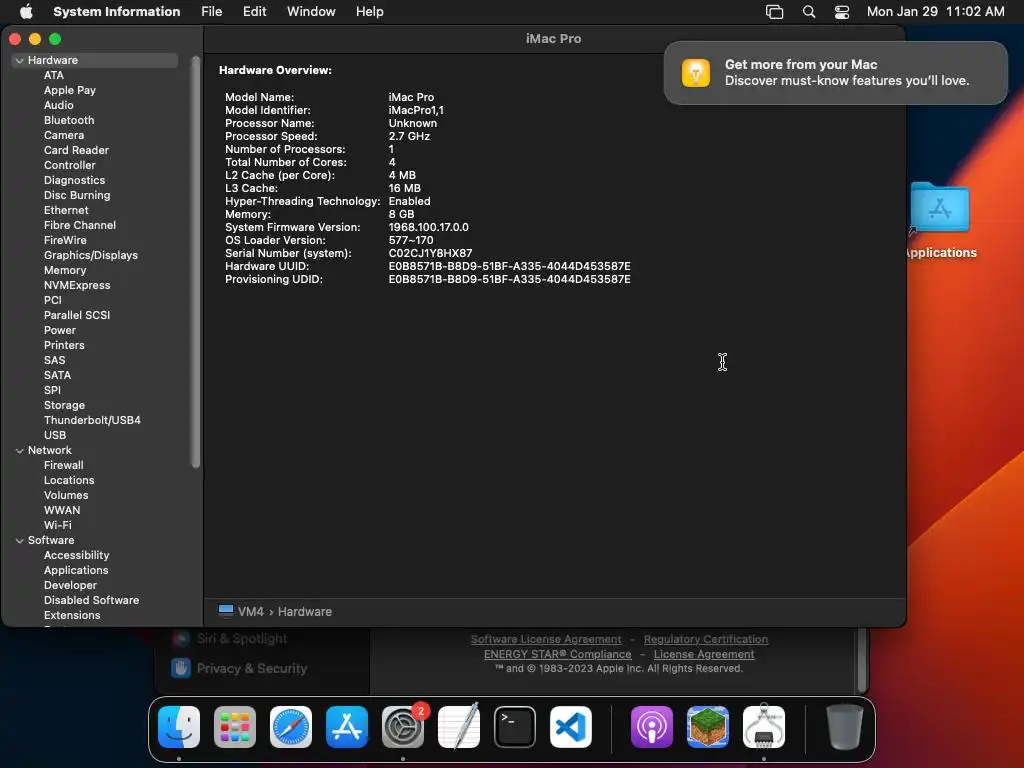Select Audio in the sidebar
This screenshot has height=768, width=1024.
pyautogui.click(x=59, y=105)
